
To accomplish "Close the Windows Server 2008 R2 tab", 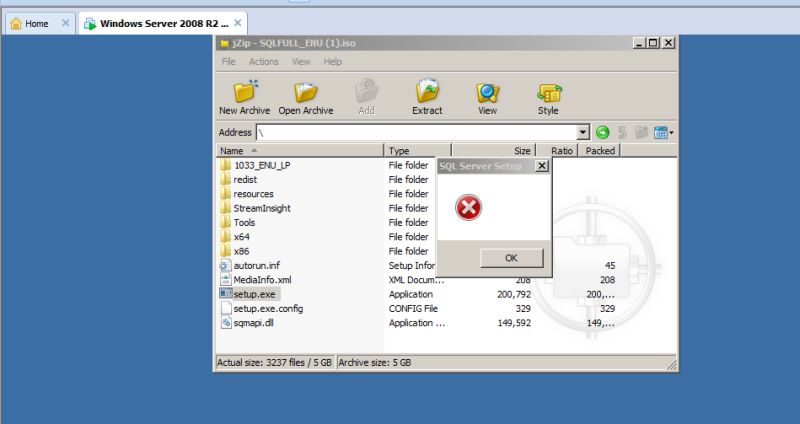I will (x=238, y=23).
